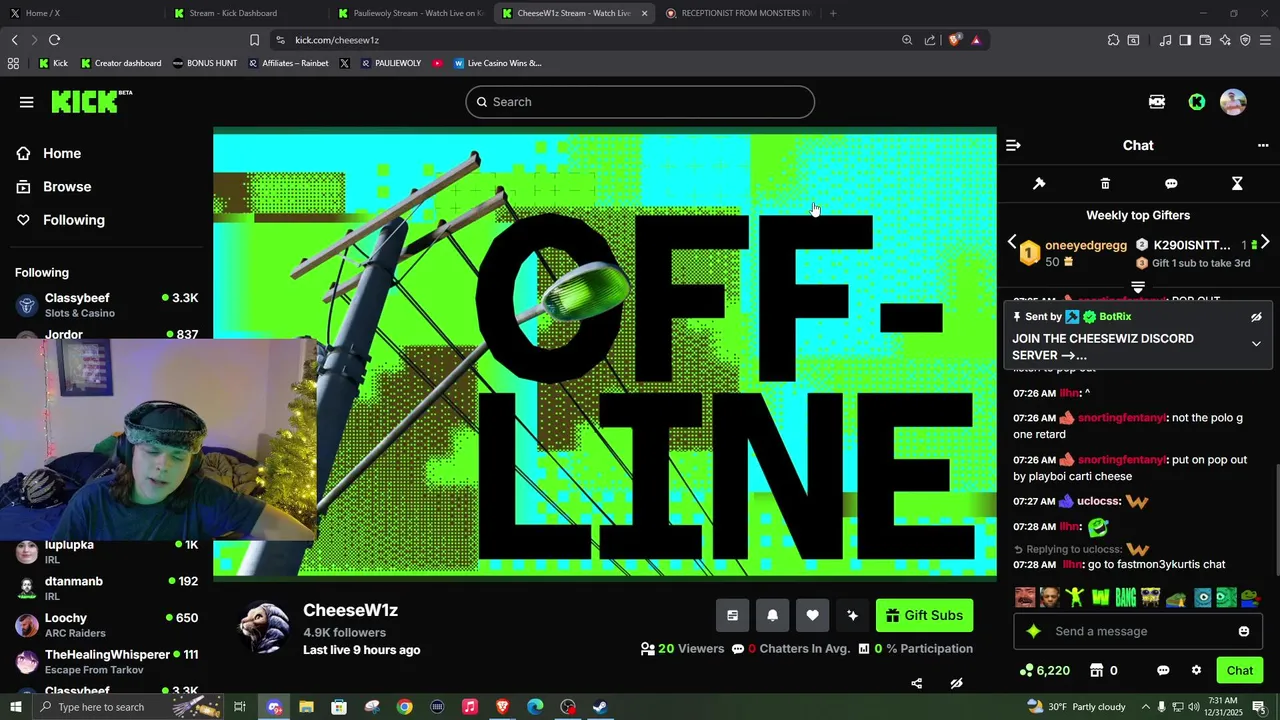Viewport: 1280px width, 720px height.
Task: Hide the pinned BotRix message
Action: click(x=1256, y=317)
